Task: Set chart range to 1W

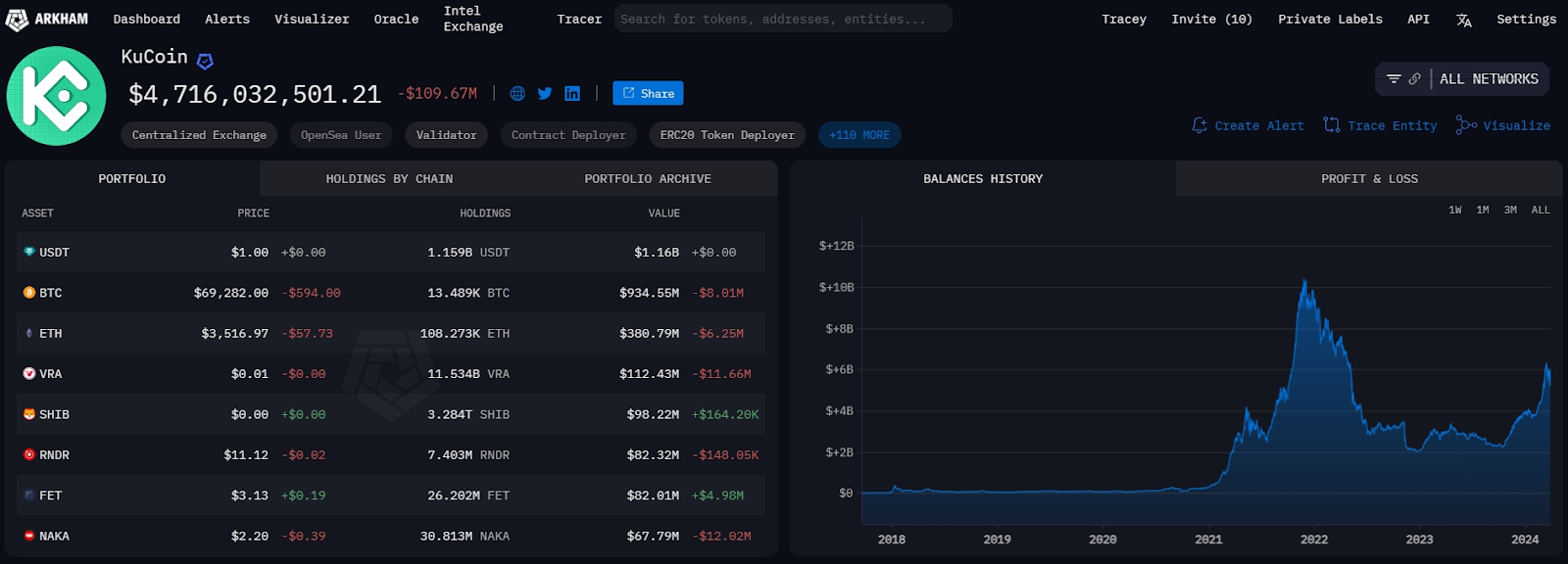Action: pyautogui.click(x=1455, y=210)
